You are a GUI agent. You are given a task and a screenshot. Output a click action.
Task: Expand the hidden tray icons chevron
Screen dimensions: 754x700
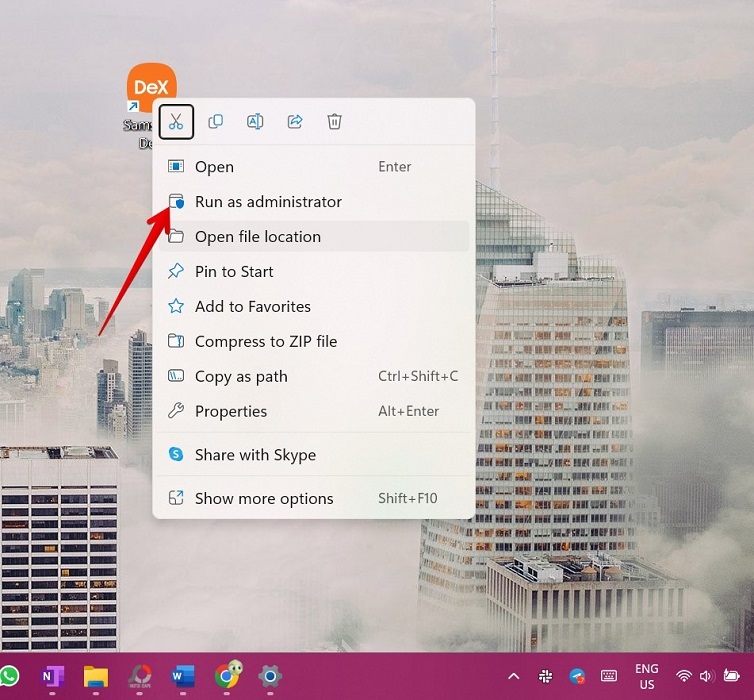(x=514, y=676)
